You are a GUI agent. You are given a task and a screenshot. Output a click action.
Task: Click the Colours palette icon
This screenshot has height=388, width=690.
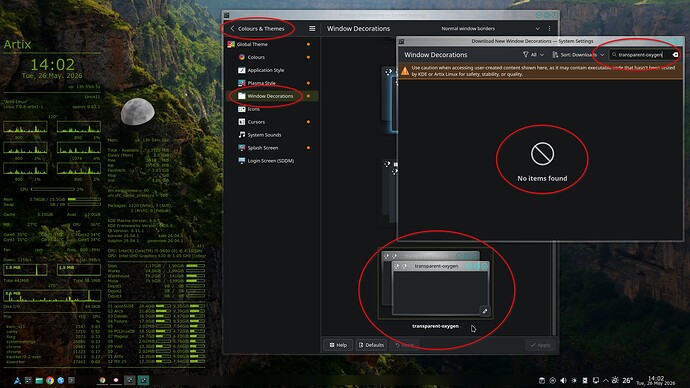tap(242, 57)
